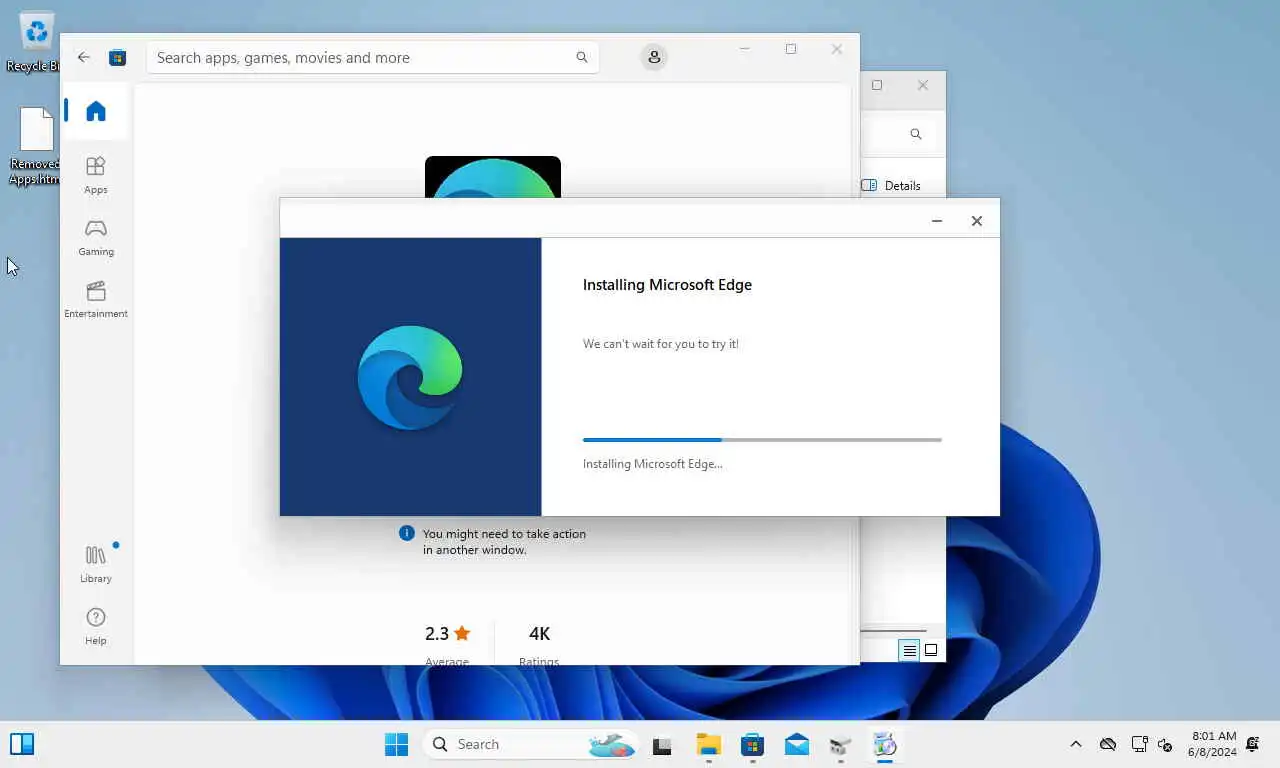Viewport: 1280px width, 768px height.
Task: Open File Explorer from the taskbar
Action: 709,745
